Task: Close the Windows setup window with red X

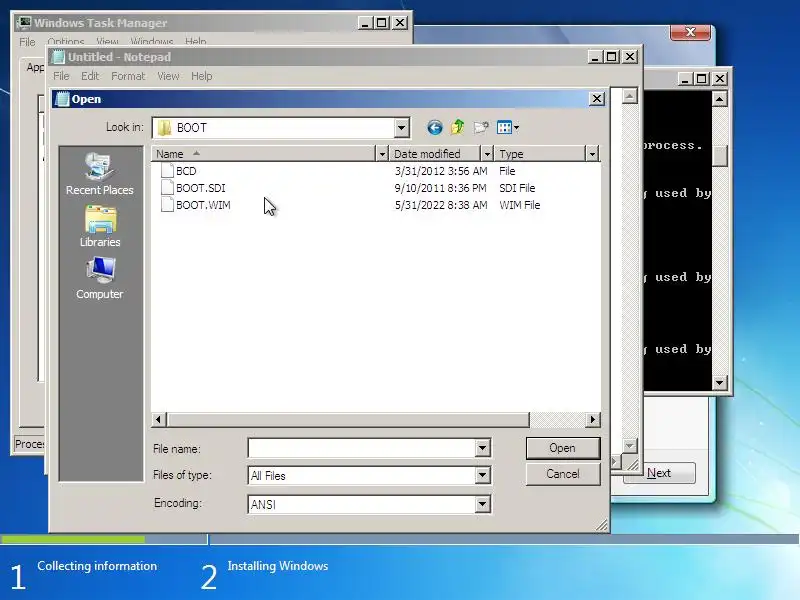Action: coord(690,32)
